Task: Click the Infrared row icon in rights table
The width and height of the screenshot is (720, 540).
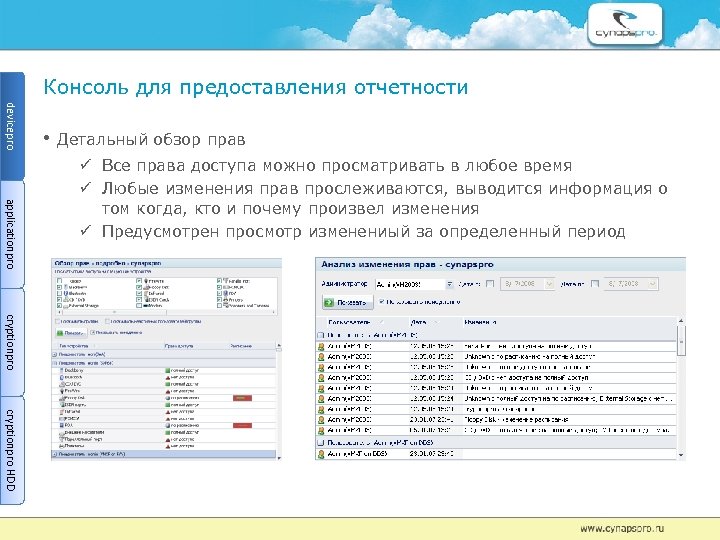Action: 62,411
